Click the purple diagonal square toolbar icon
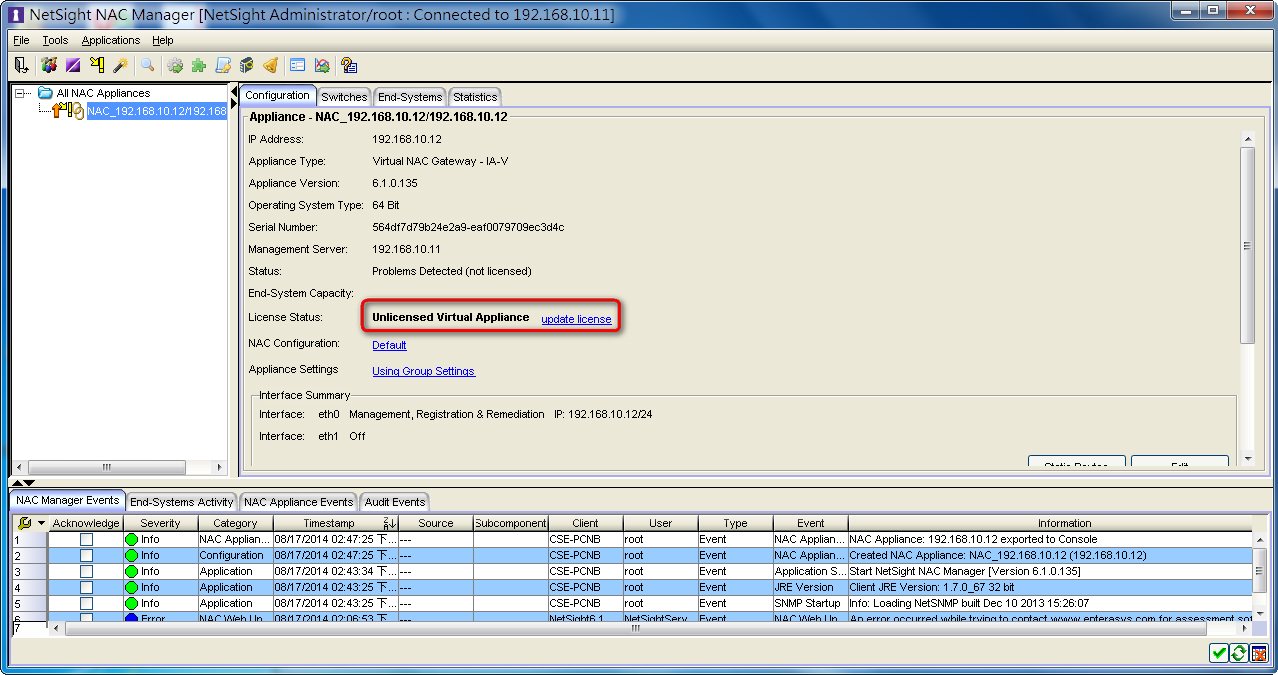 (73, 65)
